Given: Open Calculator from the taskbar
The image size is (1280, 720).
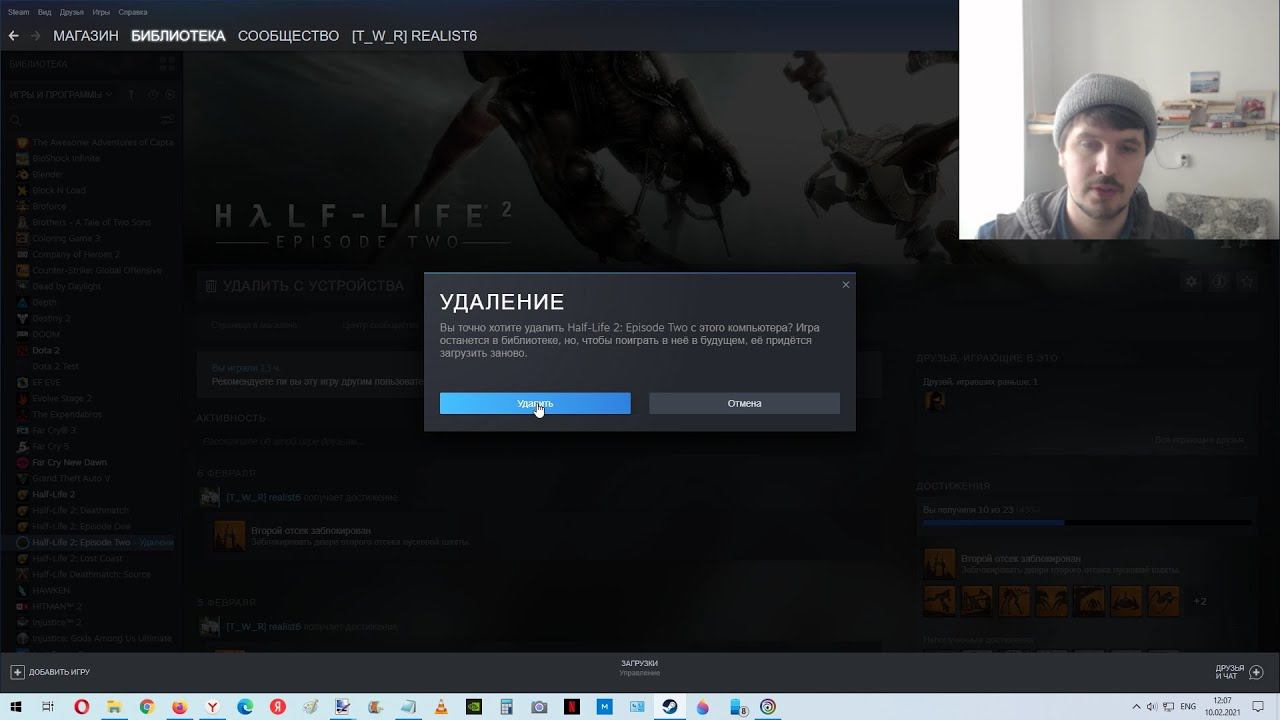Looking at the screenshot, I should point(506,706).
